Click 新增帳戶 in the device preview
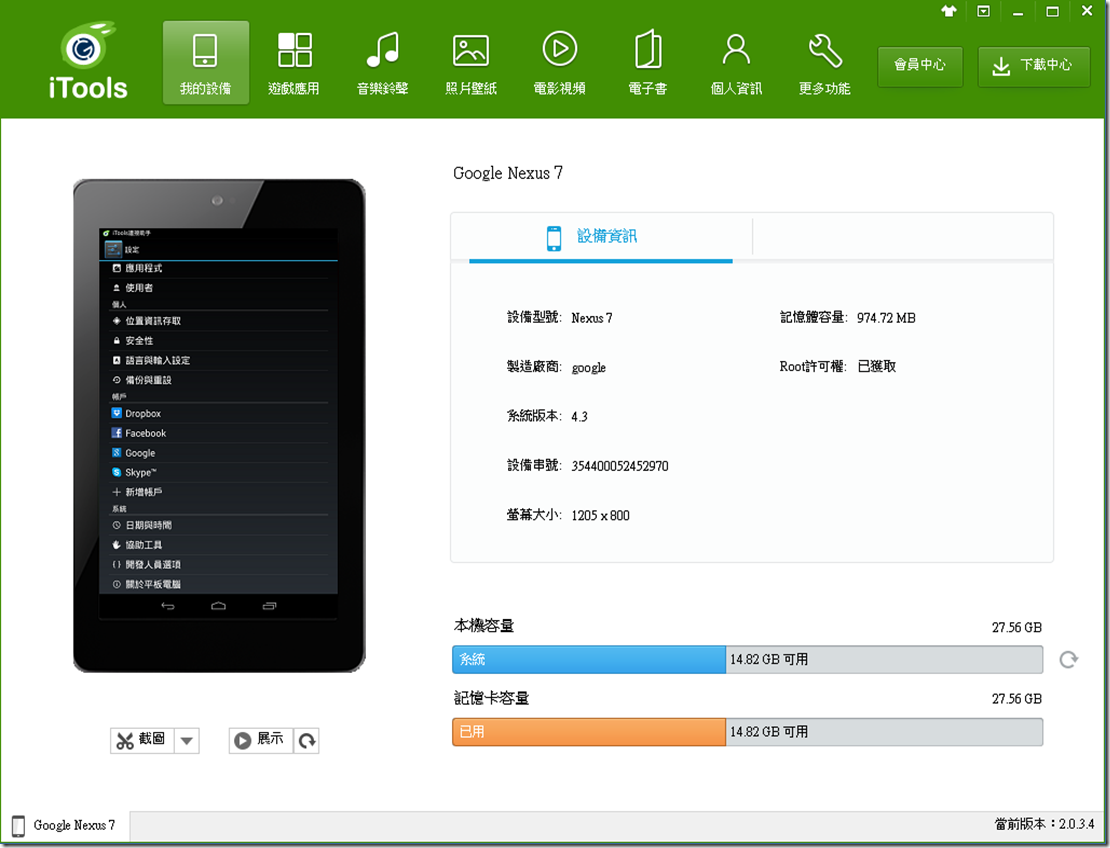 [144, 492]
